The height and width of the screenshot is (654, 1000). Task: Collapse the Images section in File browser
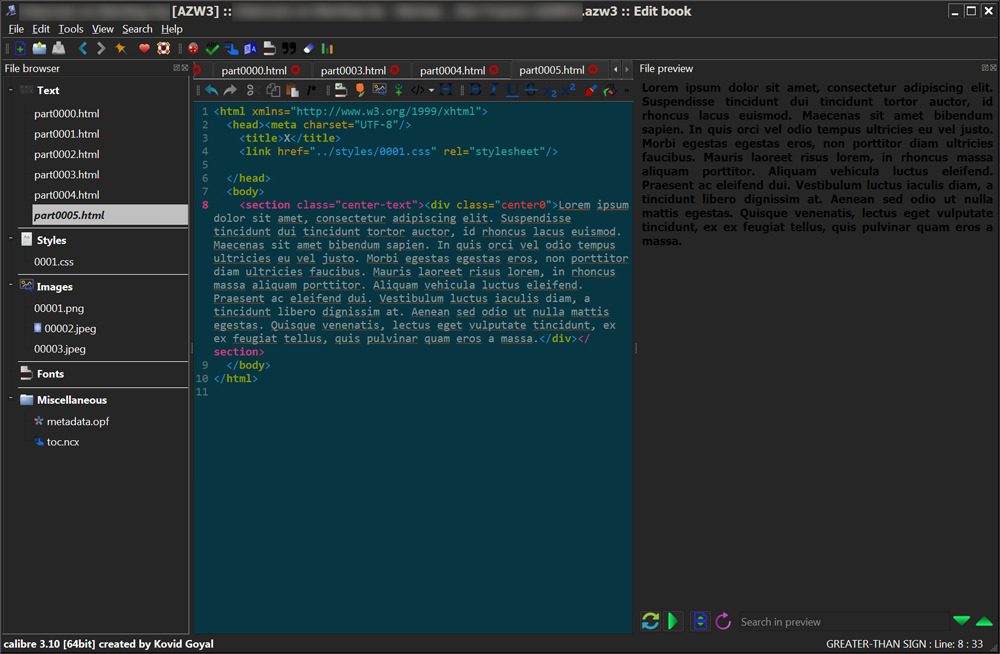(10, 286)
